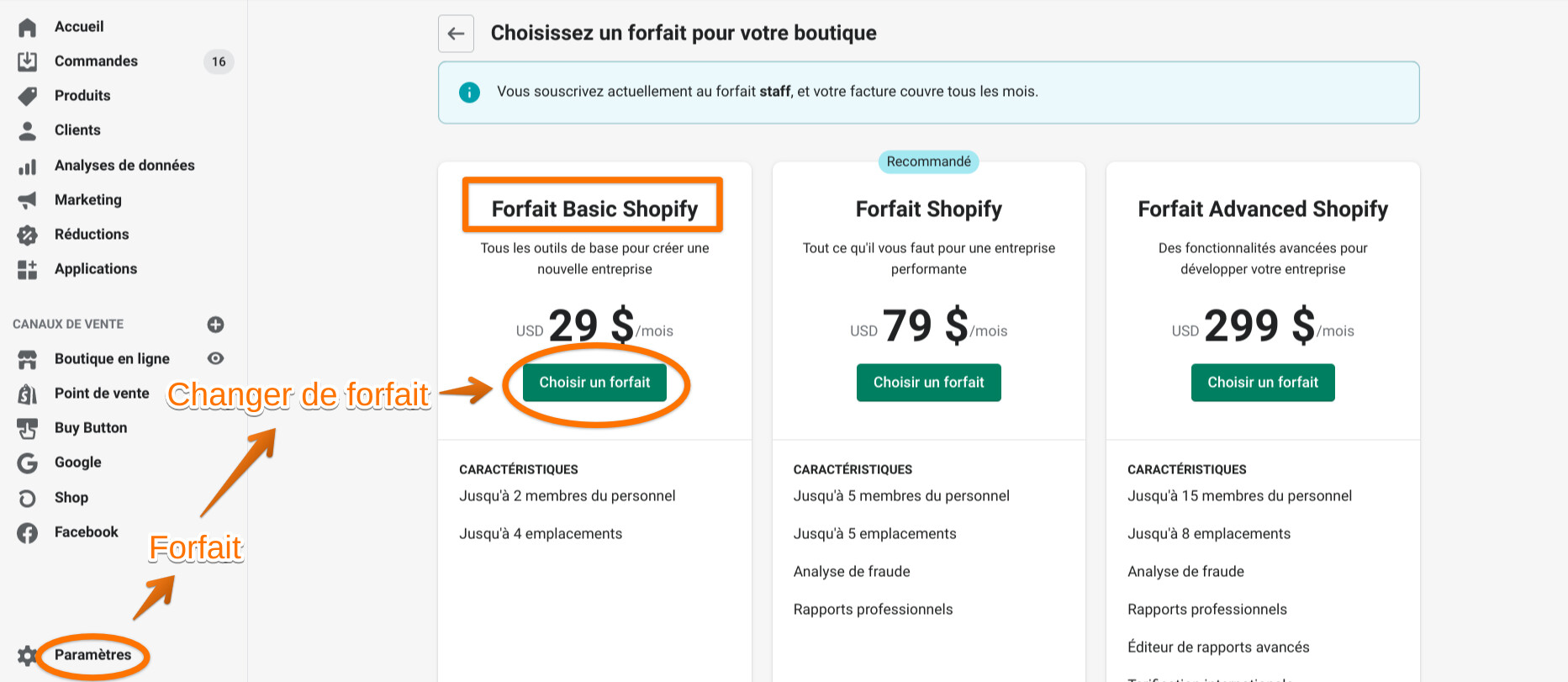Click the Réductions discount badge icon
Image resolution: width=1568 pixels, height=682 pixels.
(28, 235)
